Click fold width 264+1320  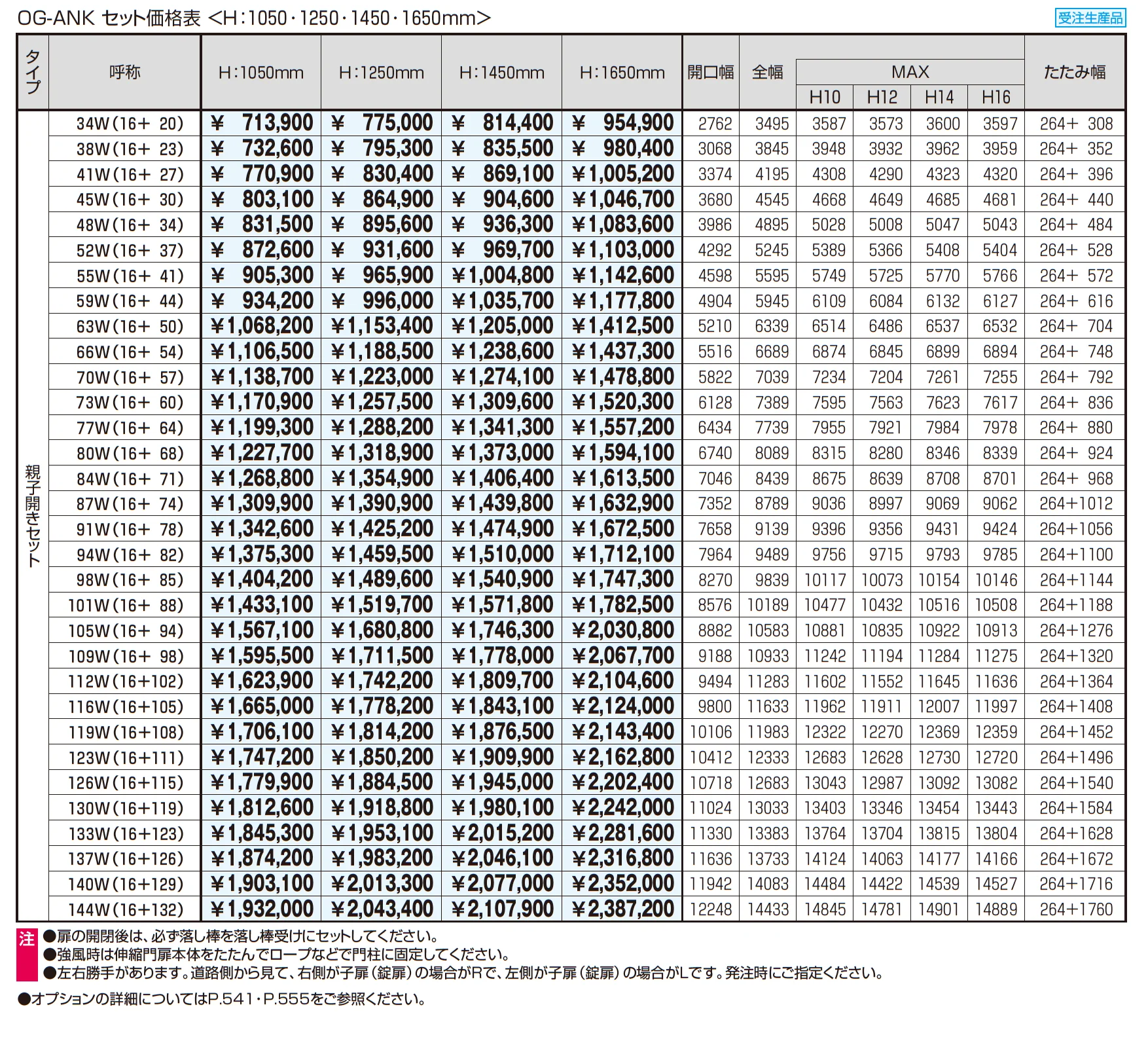[1076, 656]
